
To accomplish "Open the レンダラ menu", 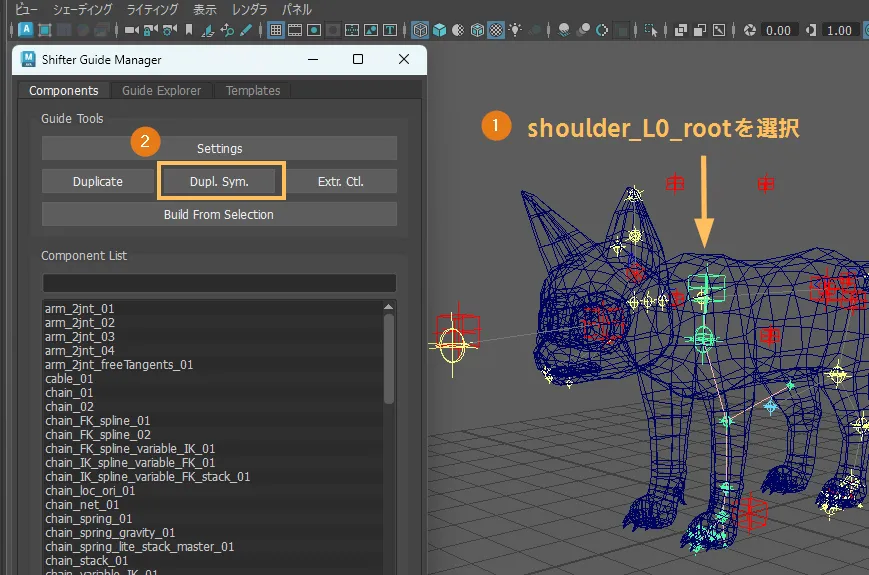I will (250, 9).
